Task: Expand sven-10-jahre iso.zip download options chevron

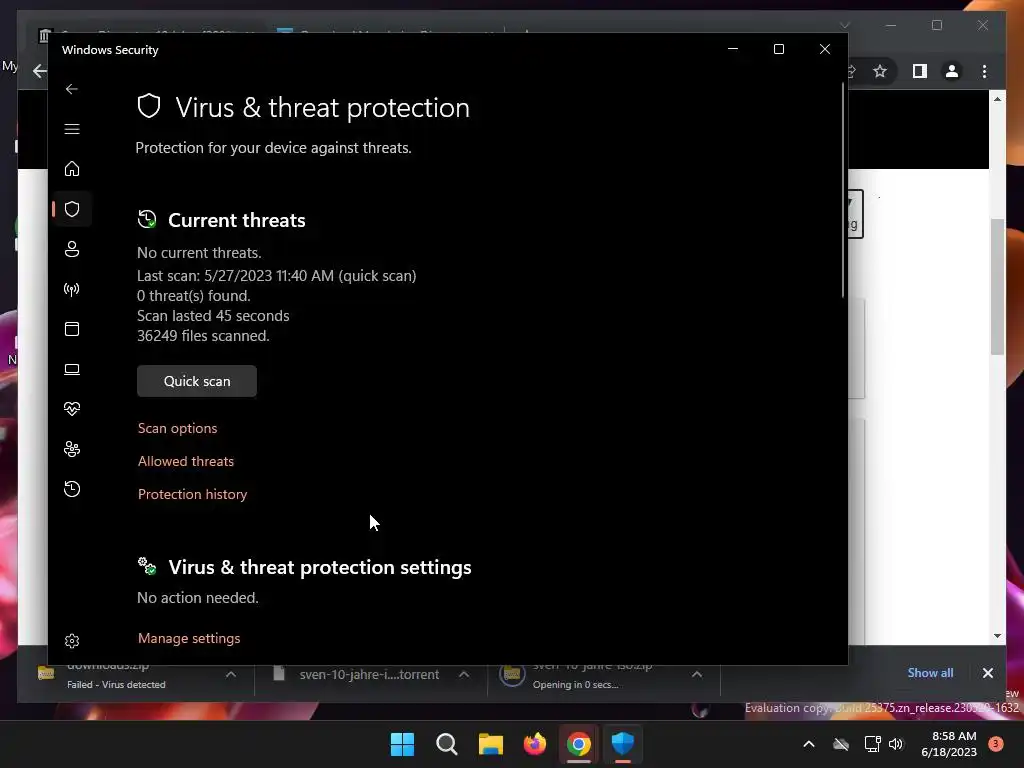Action: coord(697,675)
